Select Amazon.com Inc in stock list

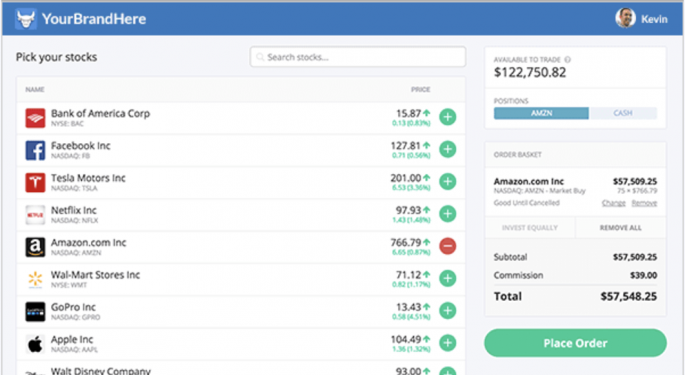89,243
